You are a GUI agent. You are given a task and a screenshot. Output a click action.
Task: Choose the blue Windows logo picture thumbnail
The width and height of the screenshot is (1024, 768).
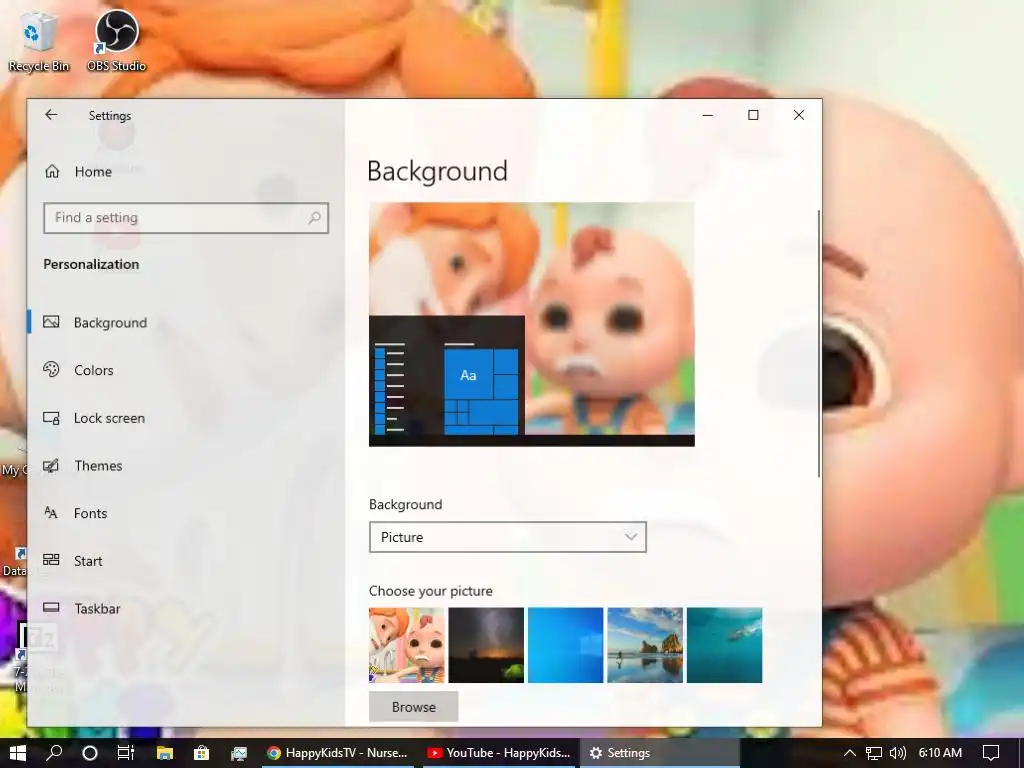click(566, 645)
